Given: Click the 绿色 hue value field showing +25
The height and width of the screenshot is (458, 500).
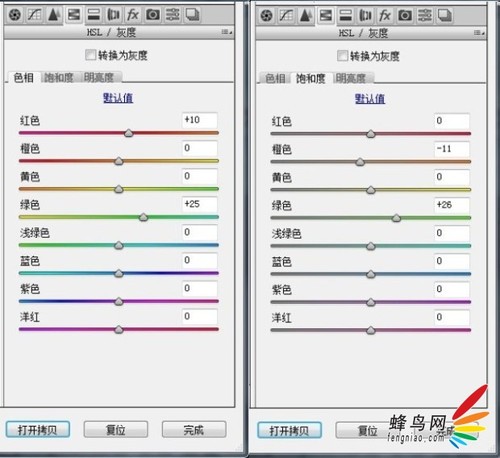Looking at the screenshot, I should pos(200,204).
